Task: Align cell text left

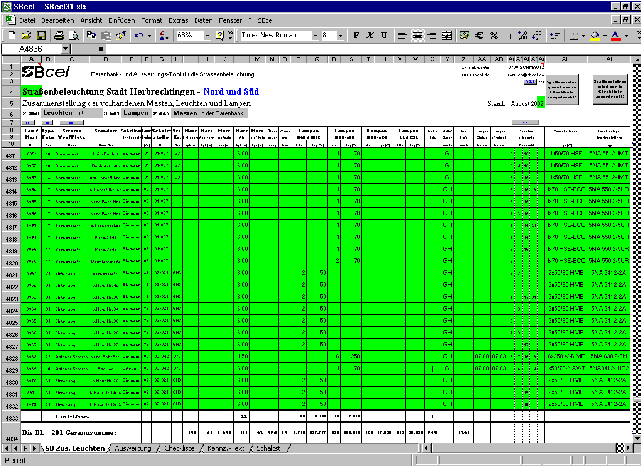Action: [402, 36]
